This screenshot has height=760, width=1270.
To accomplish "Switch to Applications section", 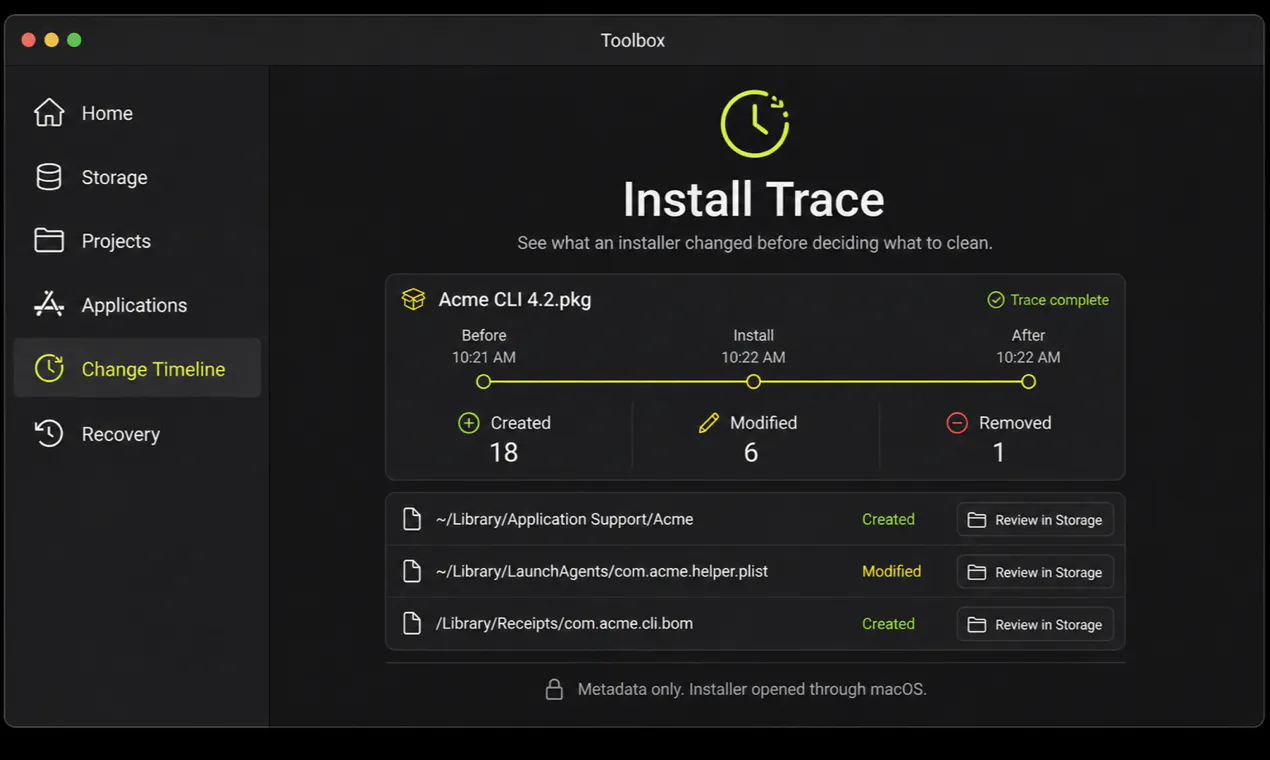I will [138, 305].
